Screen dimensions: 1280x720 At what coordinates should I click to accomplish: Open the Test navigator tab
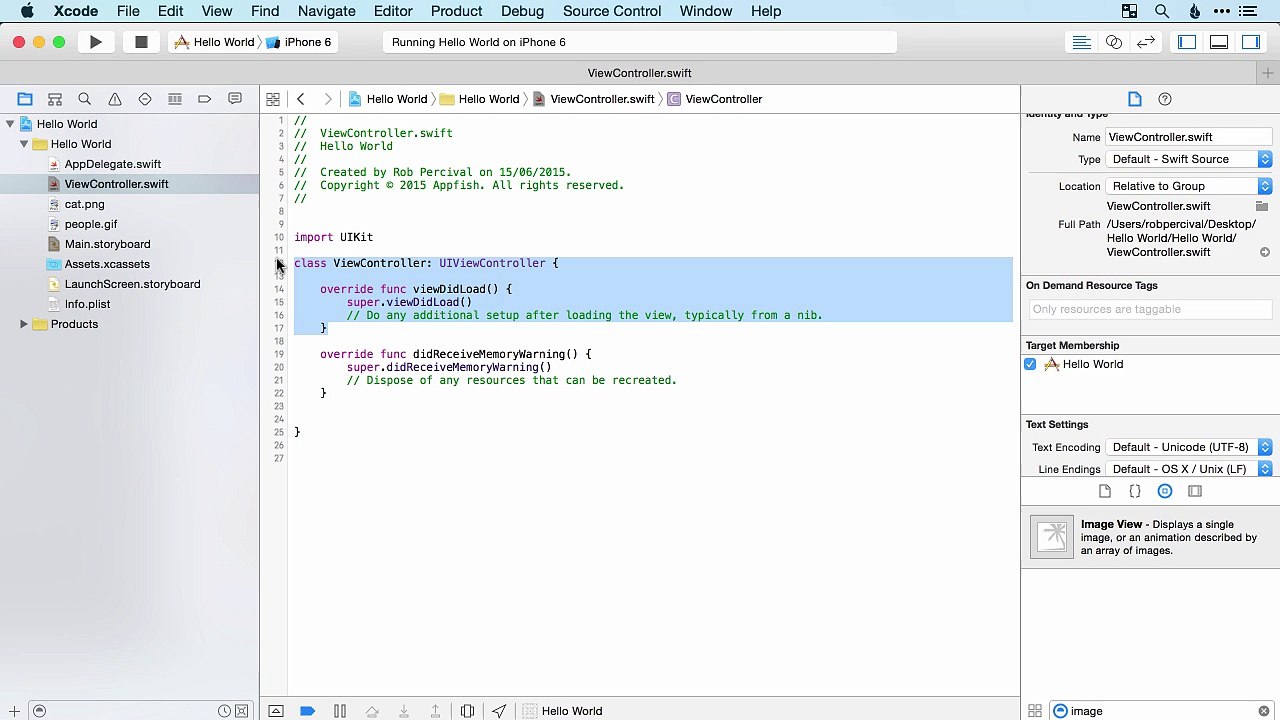145,99
